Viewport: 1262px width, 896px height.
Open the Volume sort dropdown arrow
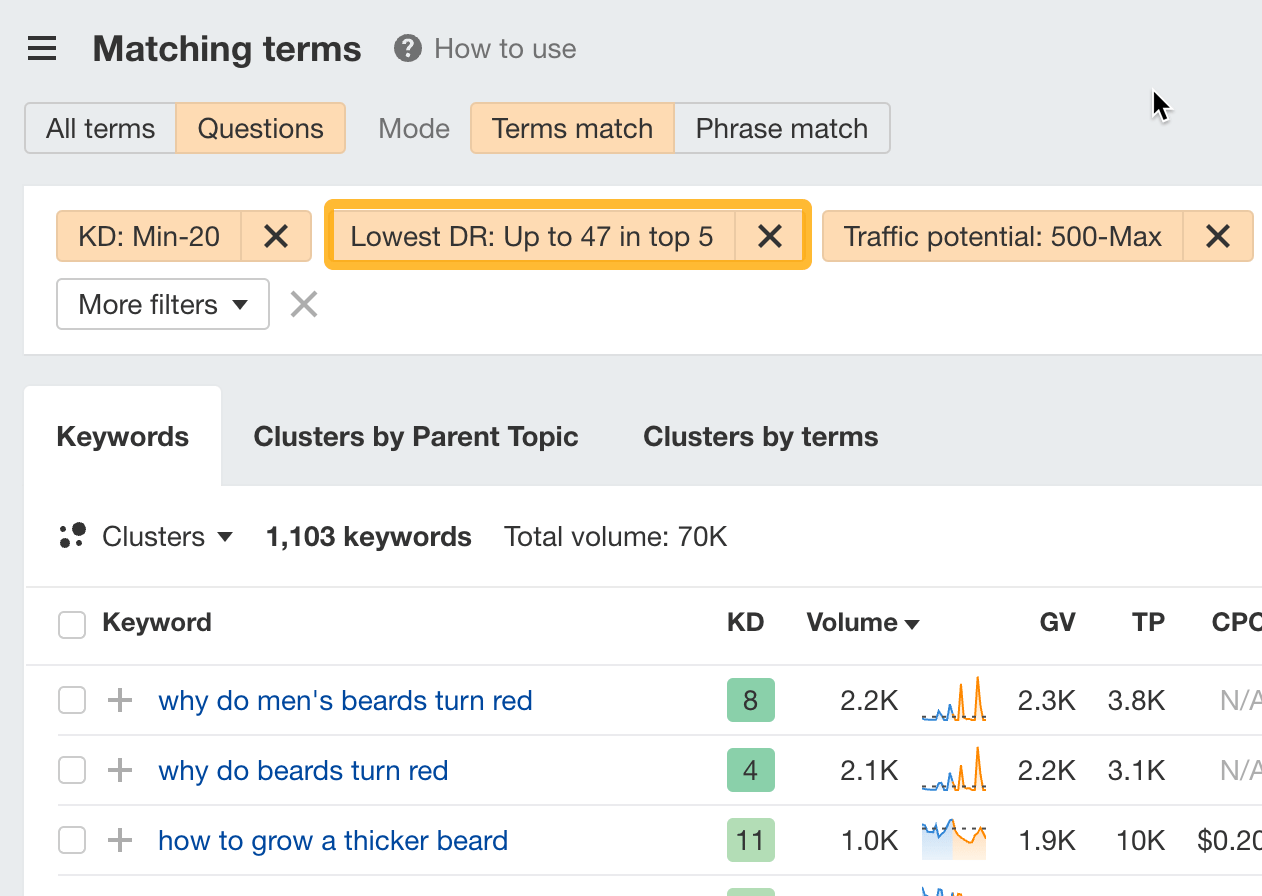(912, 623)
